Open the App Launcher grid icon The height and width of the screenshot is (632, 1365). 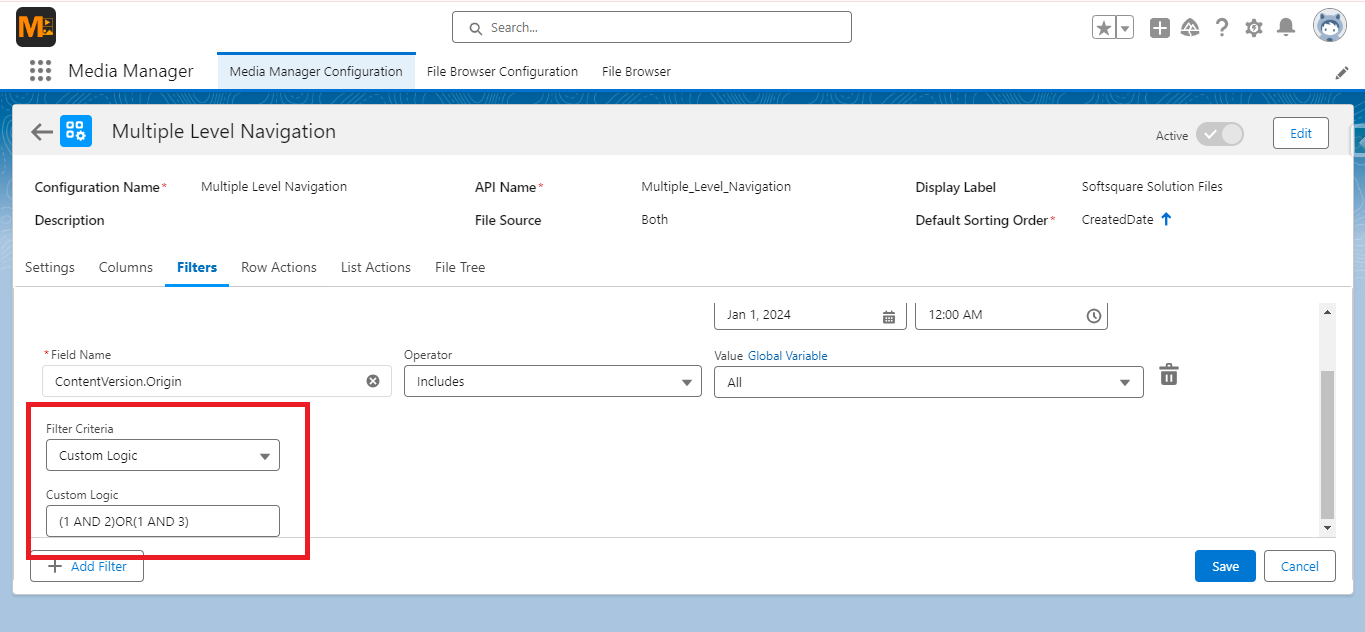(x=40, y=70)
